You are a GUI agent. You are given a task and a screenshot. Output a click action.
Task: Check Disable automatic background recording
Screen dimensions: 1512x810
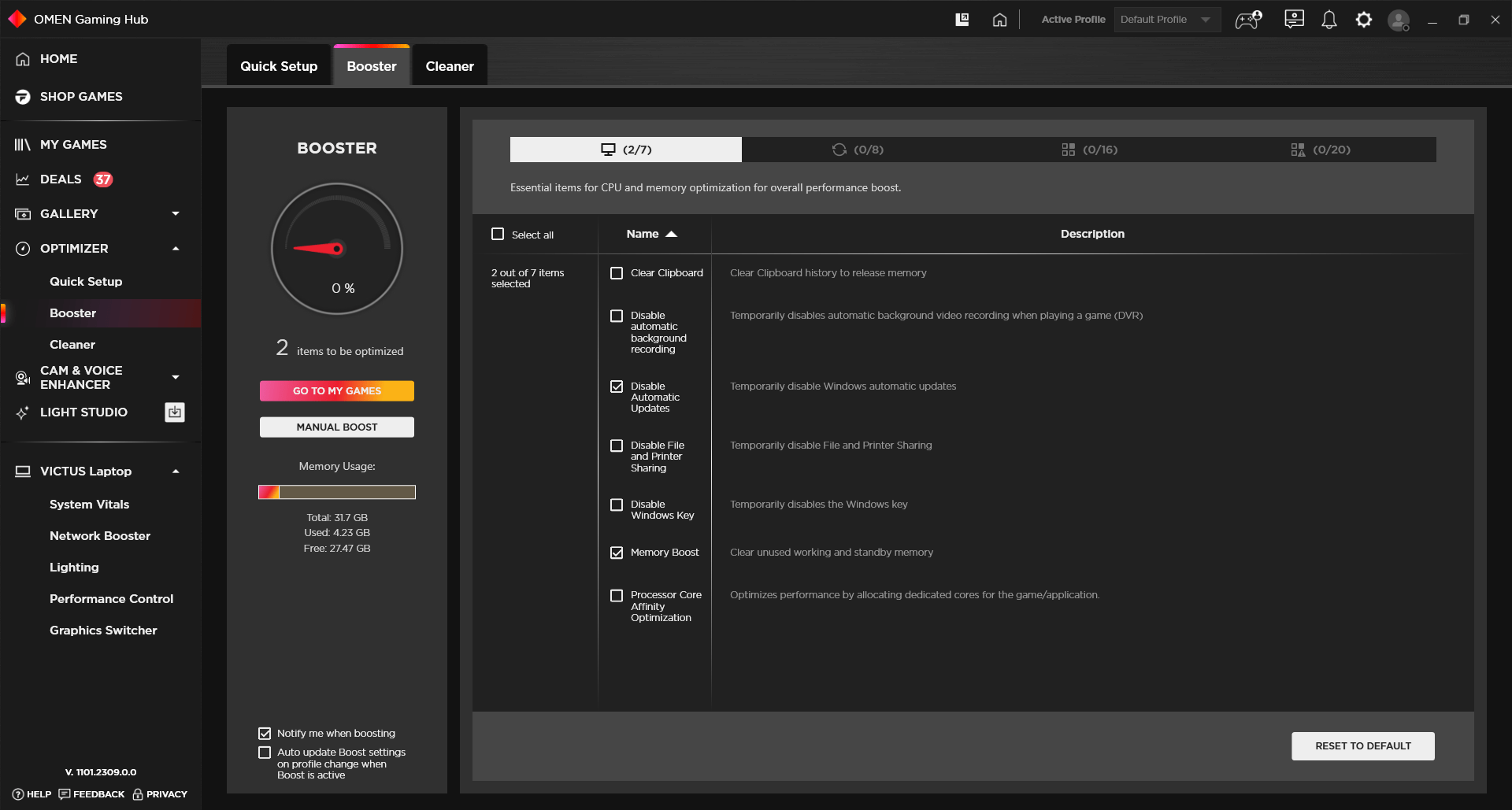tap(617, 316)
